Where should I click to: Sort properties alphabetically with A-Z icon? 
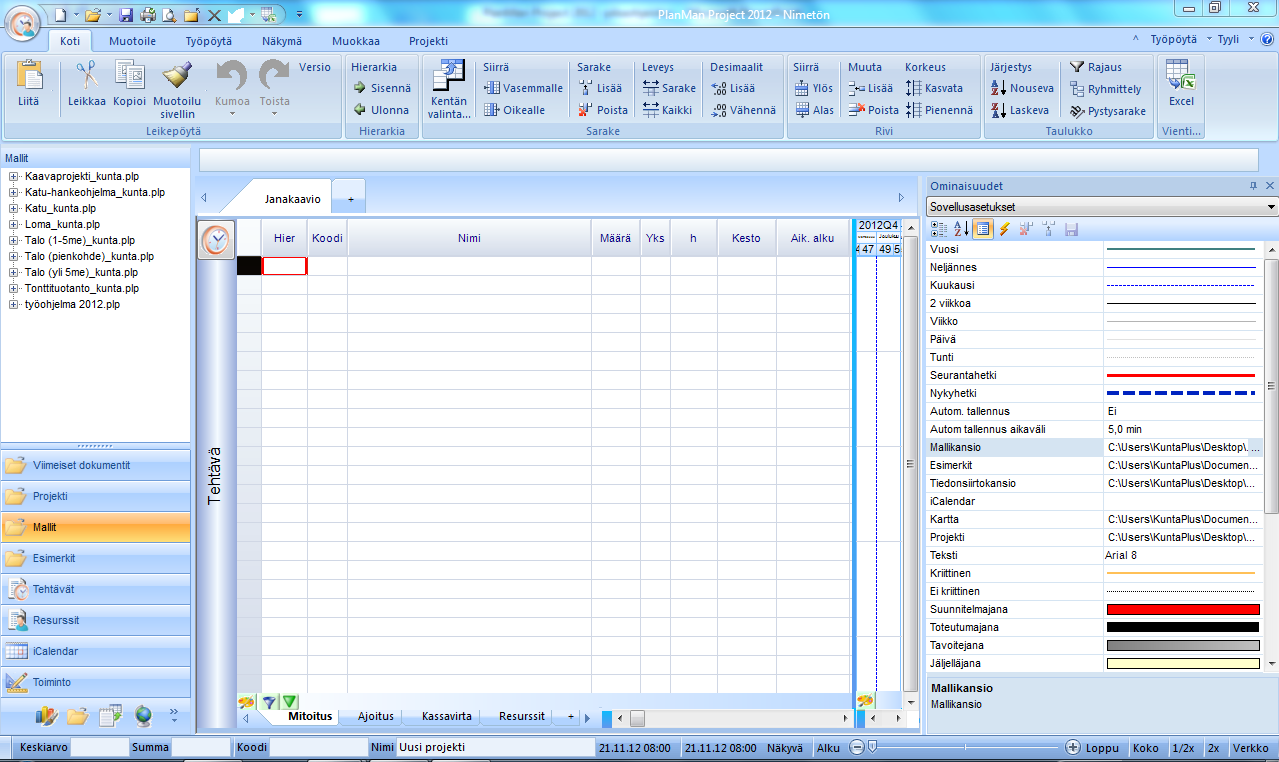click(960, 229)
